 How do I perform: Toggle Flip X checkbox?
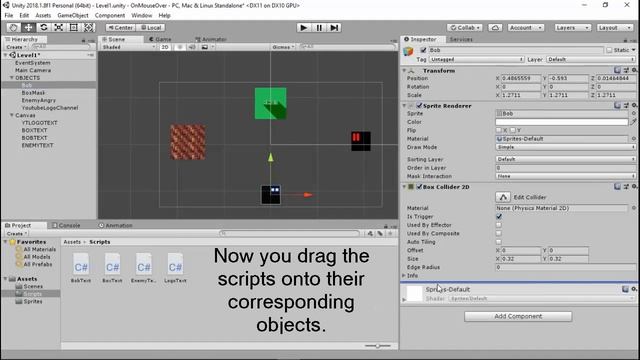[x=498, y=130]
